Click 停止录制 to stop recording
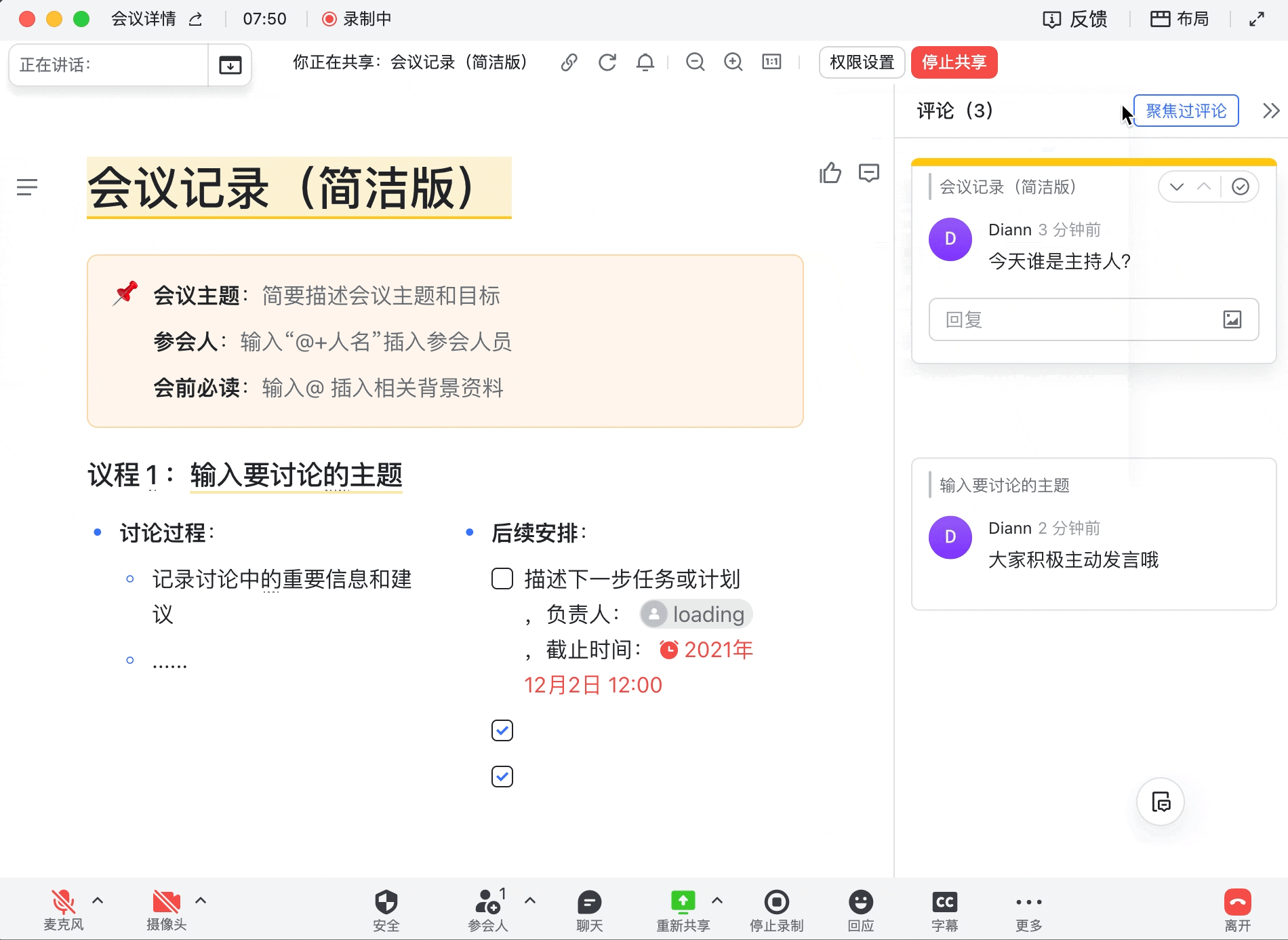 tap(777, 909)
